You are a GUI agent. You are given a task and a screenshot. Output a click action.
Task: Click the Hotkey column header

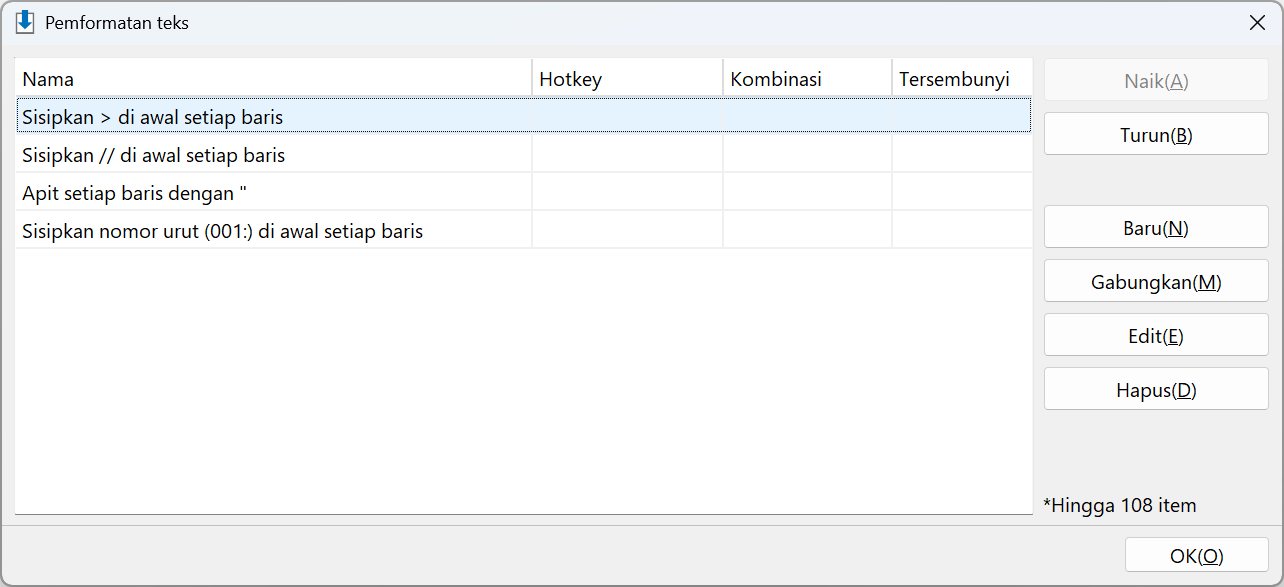[627, 79]
